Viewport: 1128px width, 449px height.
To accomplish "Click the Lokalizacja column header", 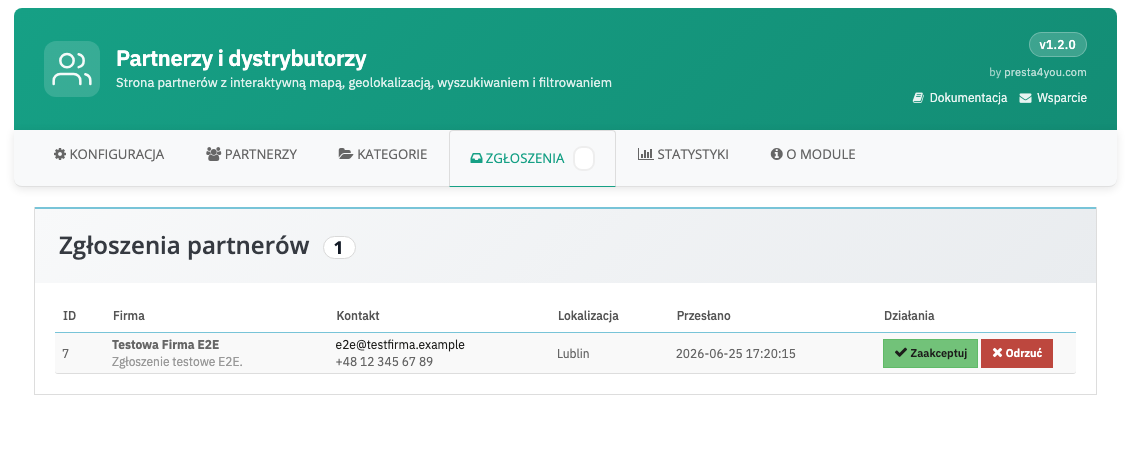I will coord(588,315).
